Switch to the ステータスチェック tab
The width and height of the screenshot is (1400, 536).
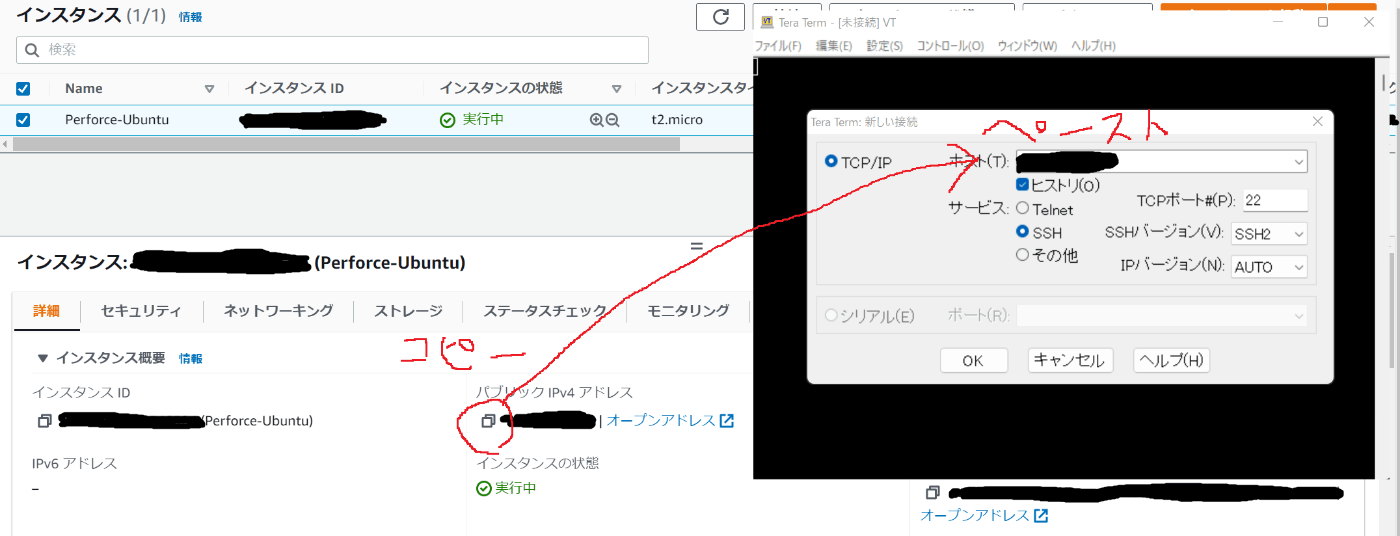pos(545,311)
